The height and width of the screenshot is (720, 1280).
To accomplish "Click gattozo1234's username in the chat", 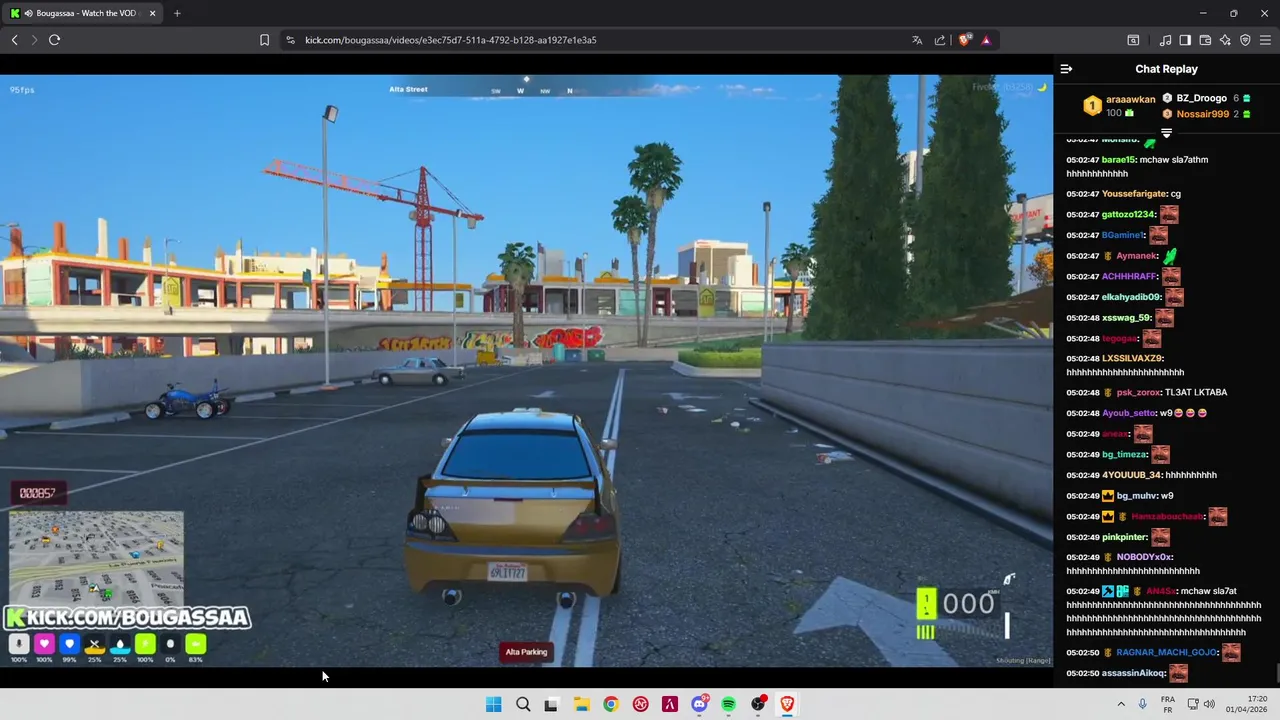I will (1128, 215).
